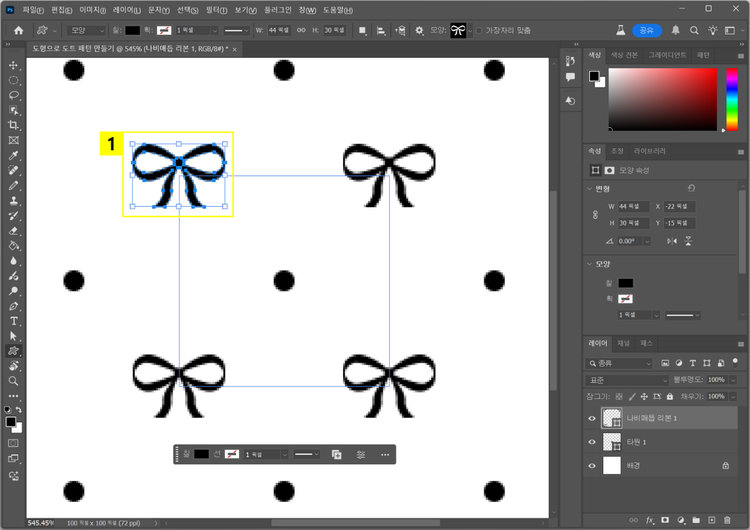Open the blend mode 표준 dropdown
The height and width of the screenshot is (530, 750).
pyautogui.click(x=625, y=380)
